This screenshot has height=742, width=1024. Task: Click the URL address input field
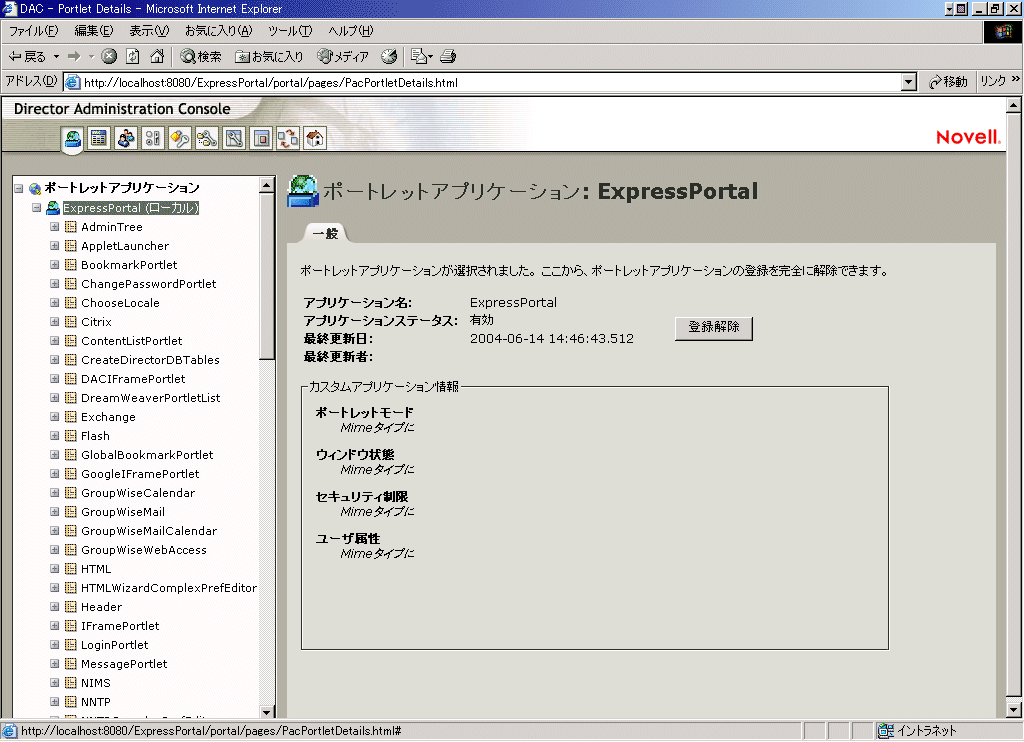(483, 82)
